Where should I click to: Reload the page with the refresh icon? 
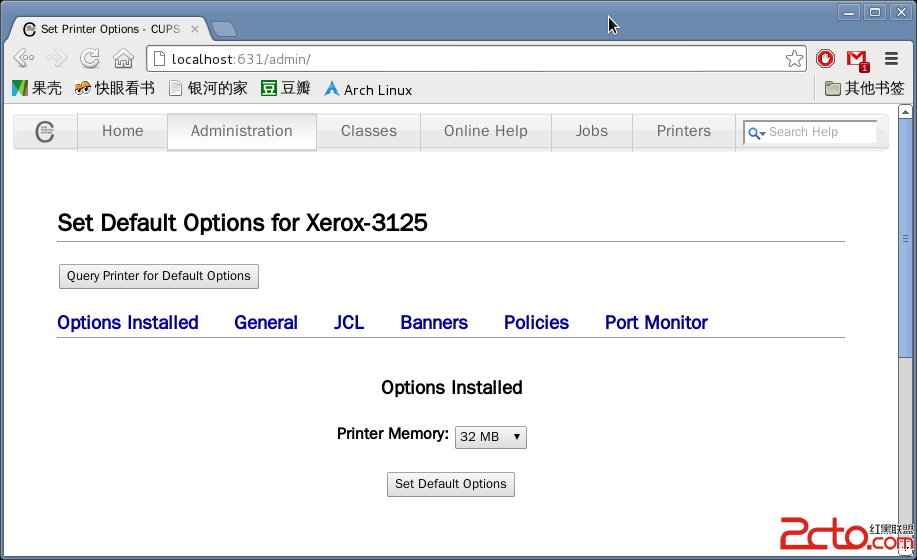(89, 58)
